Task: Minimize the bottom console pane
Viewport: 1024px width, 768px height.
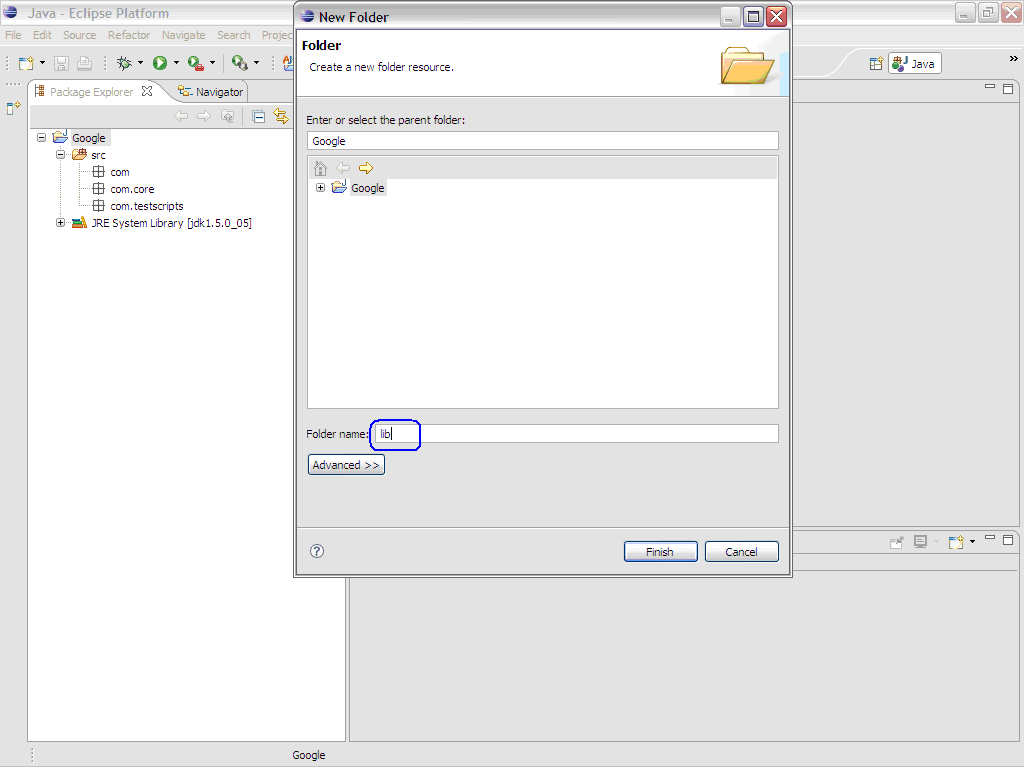Action: point(990,538)
